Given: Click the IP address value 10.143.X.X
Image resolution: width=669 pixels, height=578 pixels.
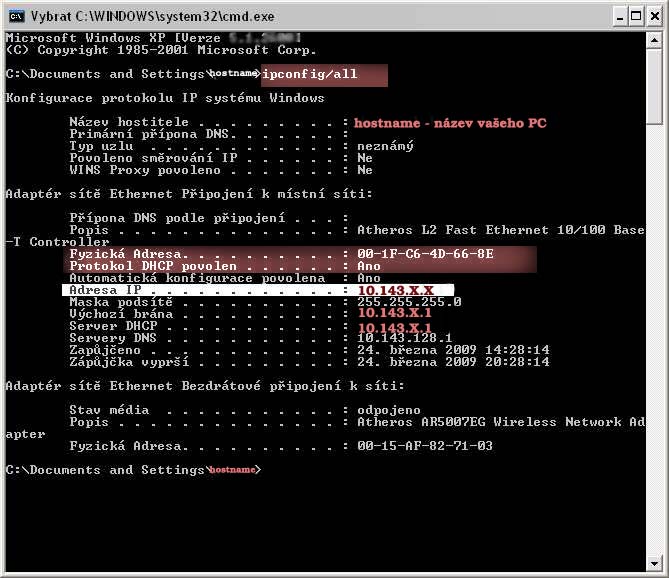Looking at the screenshot, I should tap(396, 290).
